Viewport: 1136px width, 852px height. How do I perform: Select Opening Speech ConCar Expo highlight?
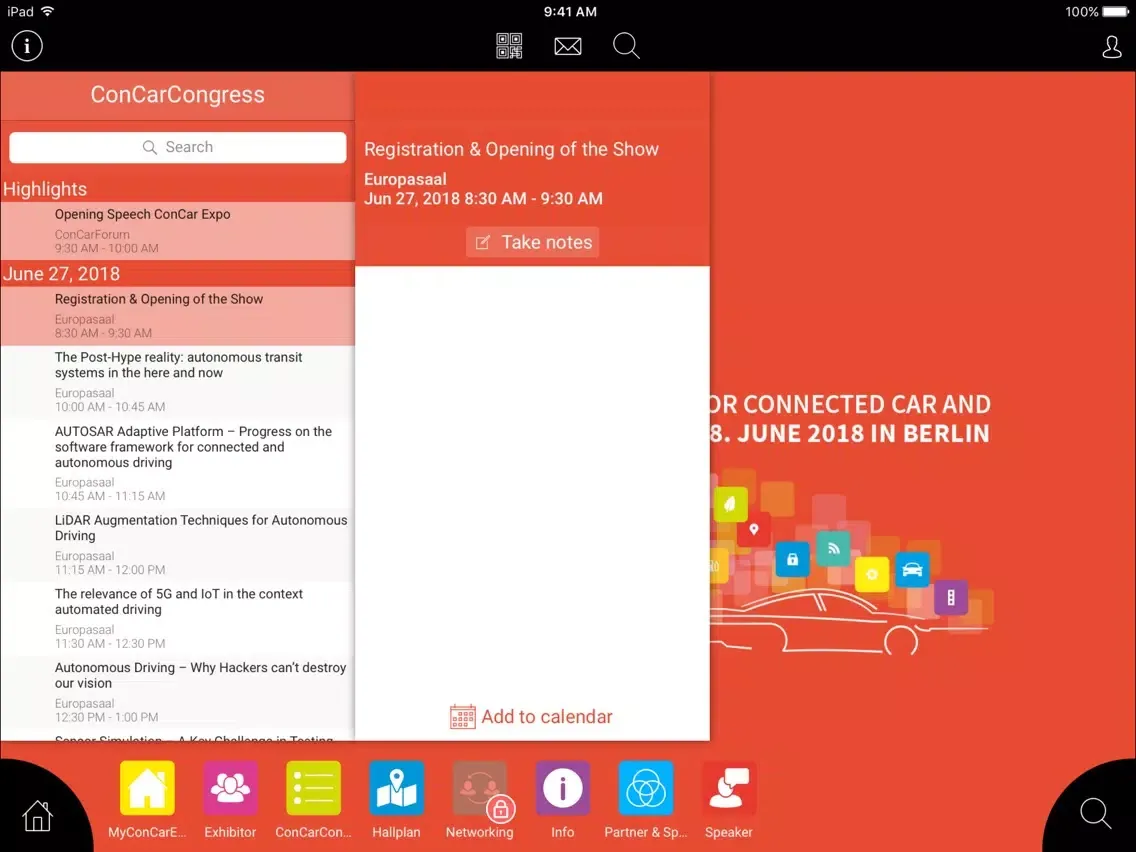(x=178, y=230)
